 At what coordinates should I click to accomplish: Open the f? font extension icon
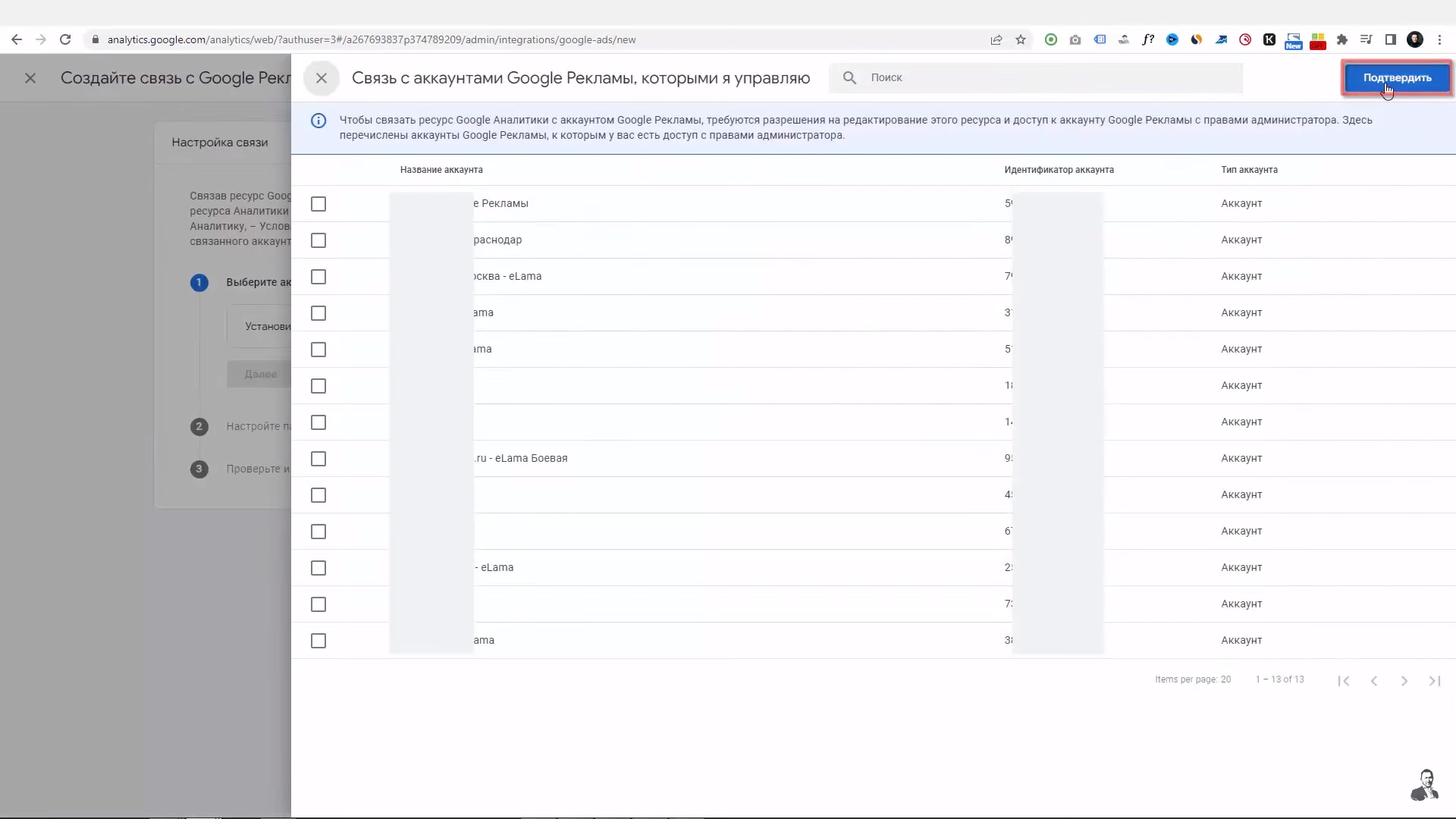coord(1148,39)
